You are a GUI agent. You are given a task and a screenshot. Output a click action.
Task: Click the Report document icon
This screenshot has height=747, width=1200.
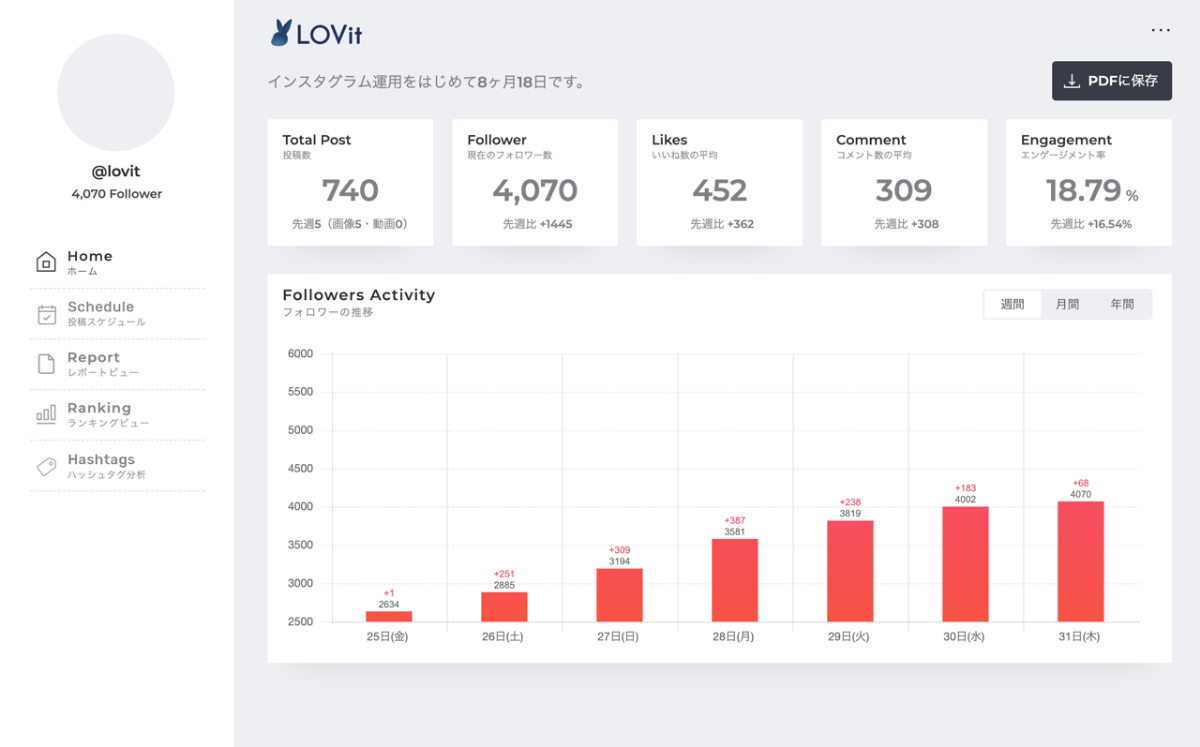pyautogui.click(x=46, y=364)
